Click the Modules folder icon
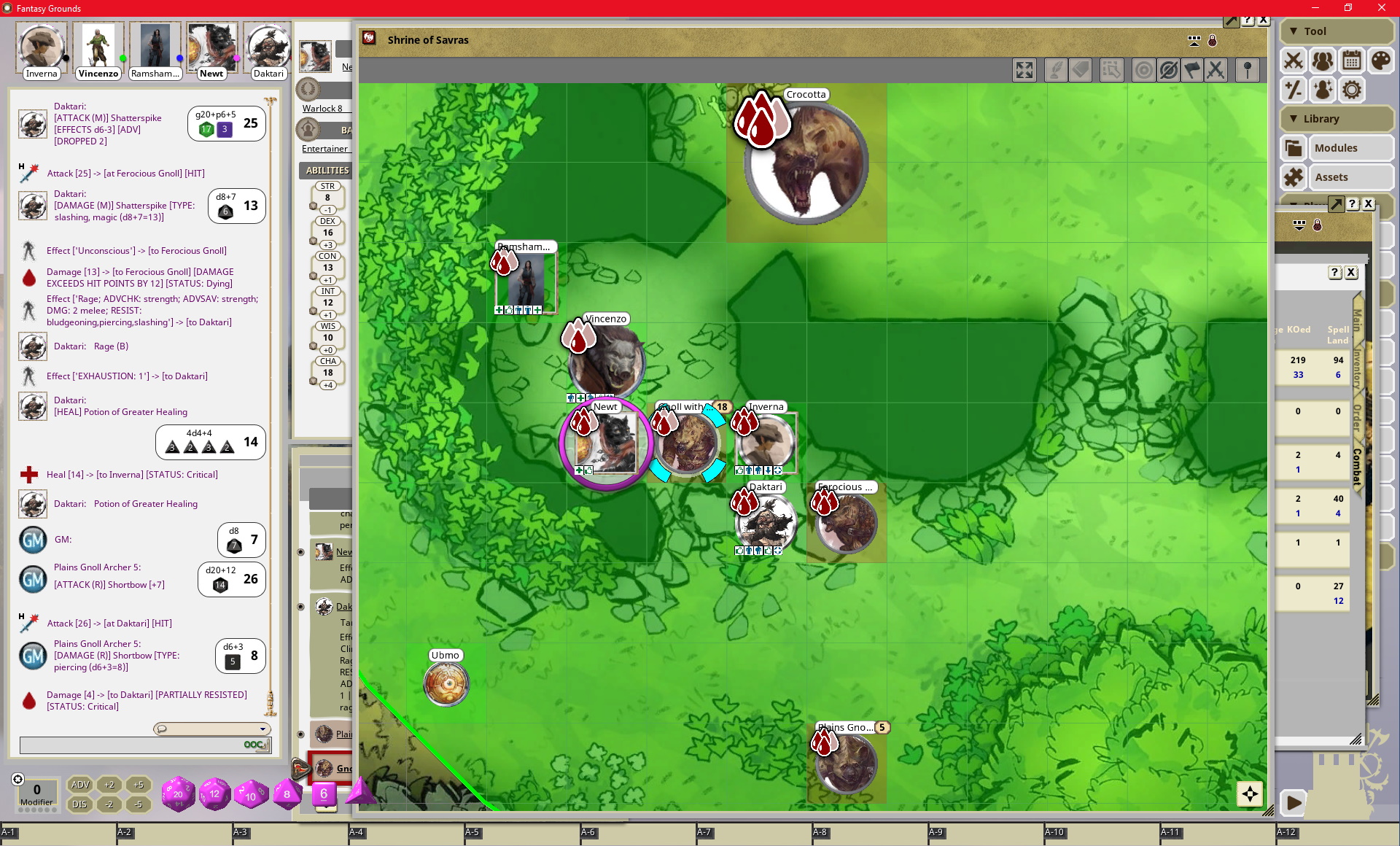 pyautogui.click(x=1294, y=148)
